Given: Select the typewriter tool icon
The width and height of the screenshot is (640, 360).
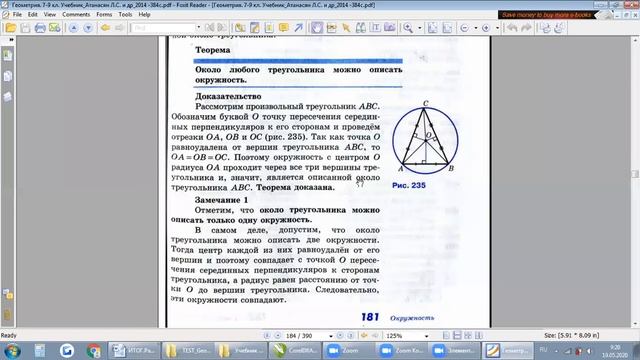Looking at the screenshot, I should point(240,28).
